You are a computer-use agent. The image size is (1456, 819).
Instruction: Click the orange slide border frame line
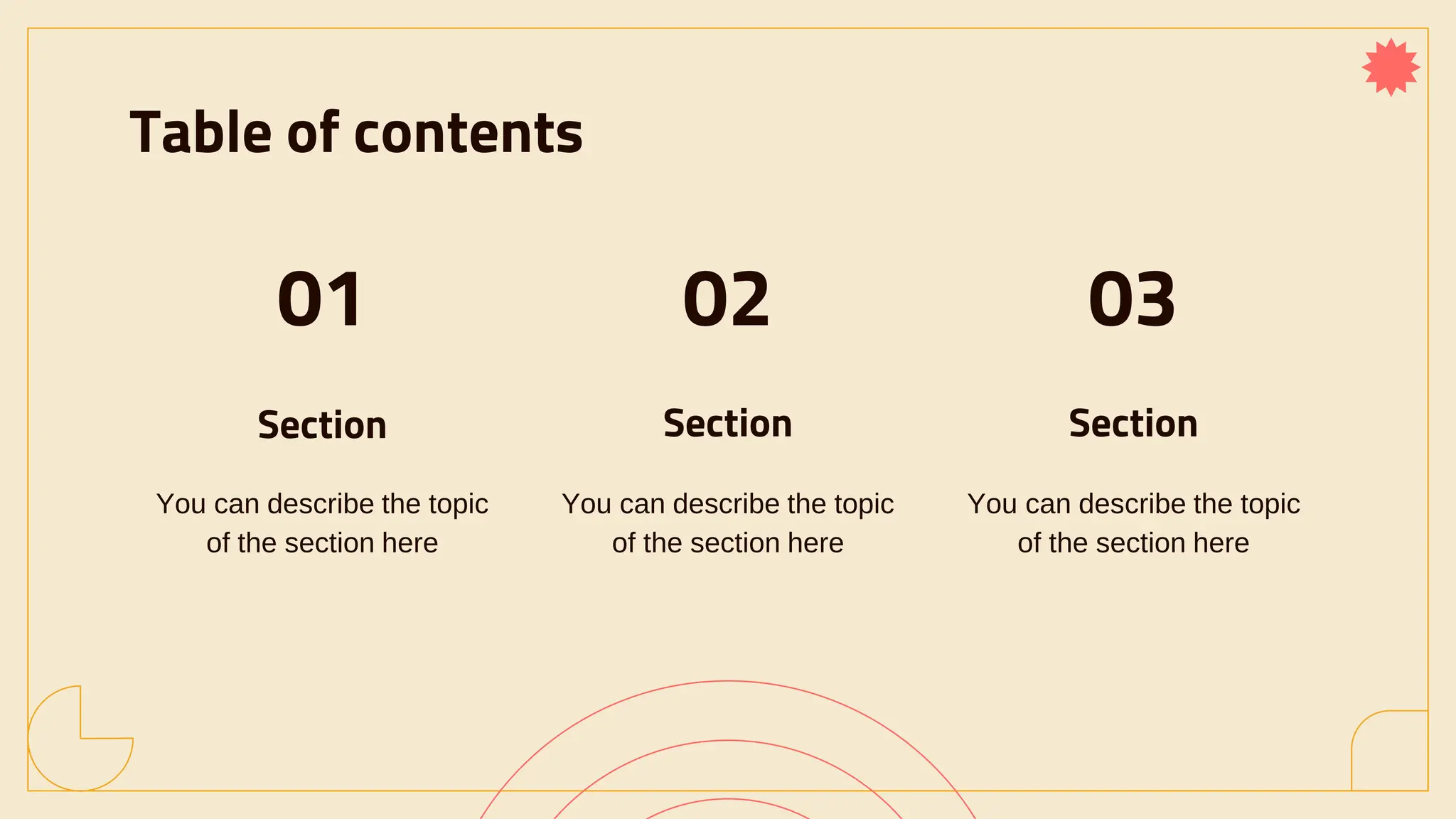tap(728, 28)
